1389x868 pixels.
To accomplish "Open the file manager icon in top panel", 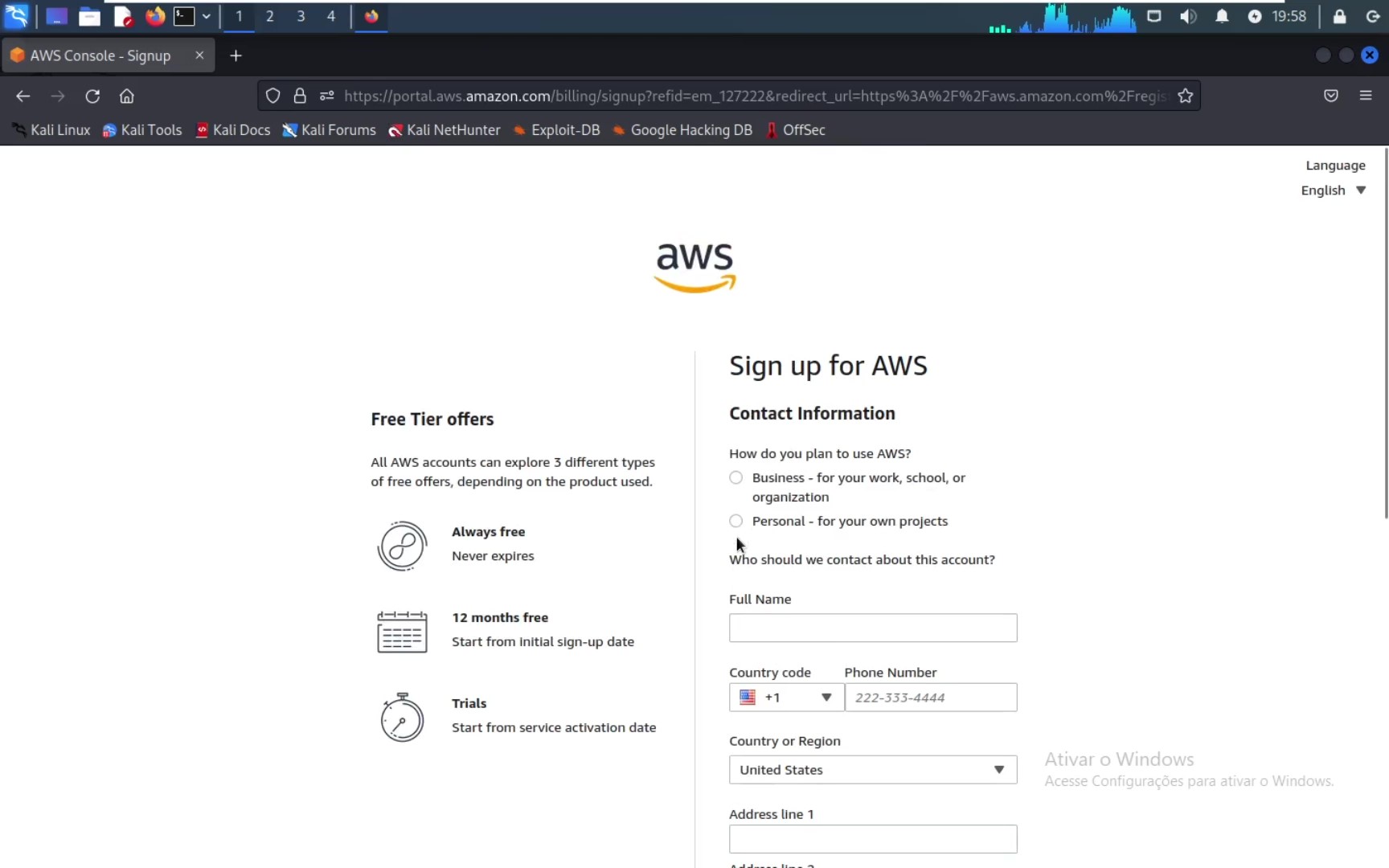I will [x=89, y=16].
